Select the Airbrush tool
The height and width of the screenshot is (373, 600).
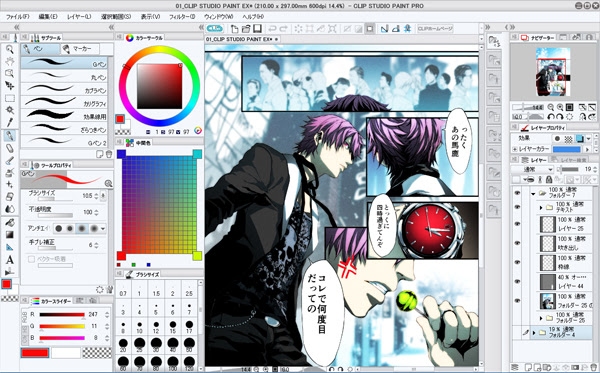[x=10, y=173]
